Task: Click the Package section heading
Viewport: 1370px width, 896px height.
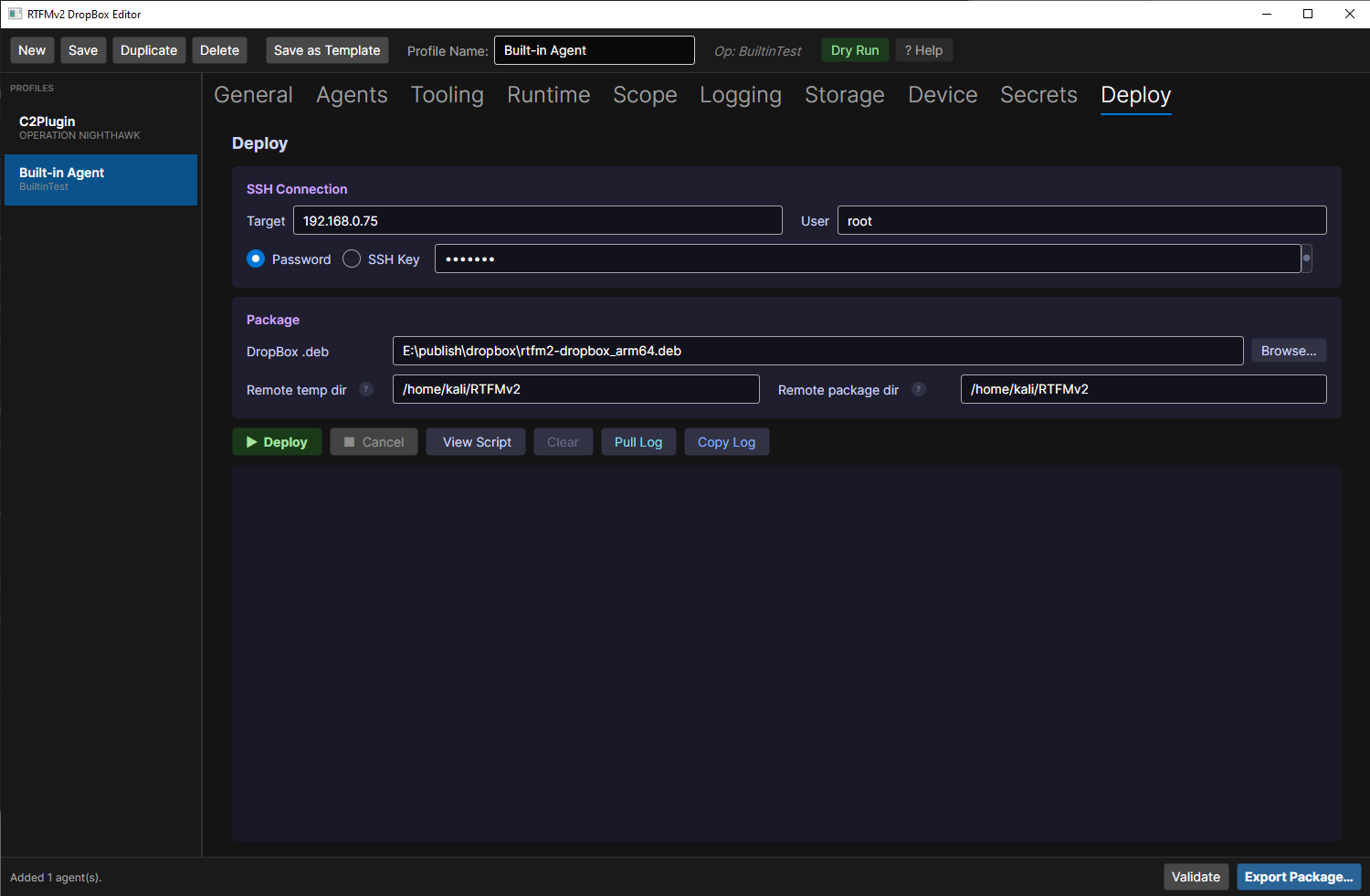Action: (x=273, y=320)
